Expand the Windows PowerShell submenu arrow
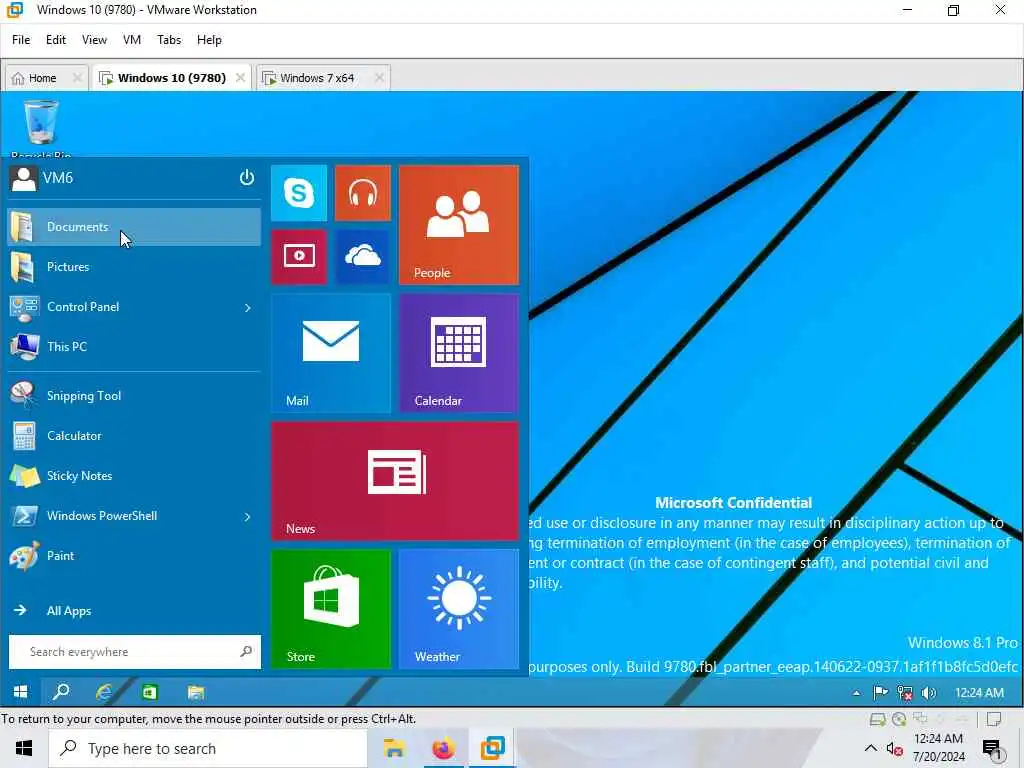Screen dimensions: 1024x768 coord(248,517)
